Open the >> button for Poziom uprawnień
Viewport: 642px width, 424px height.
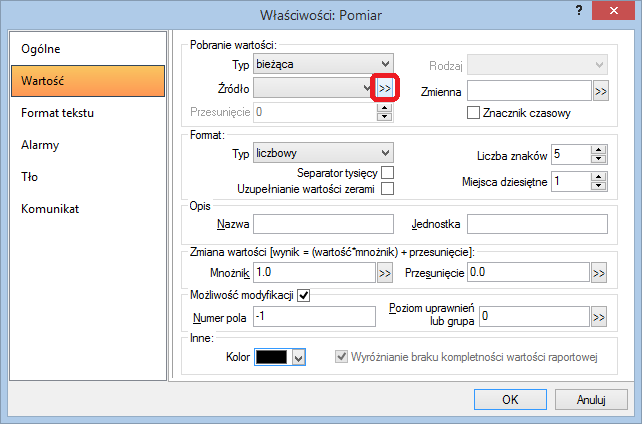coord(599,317)
